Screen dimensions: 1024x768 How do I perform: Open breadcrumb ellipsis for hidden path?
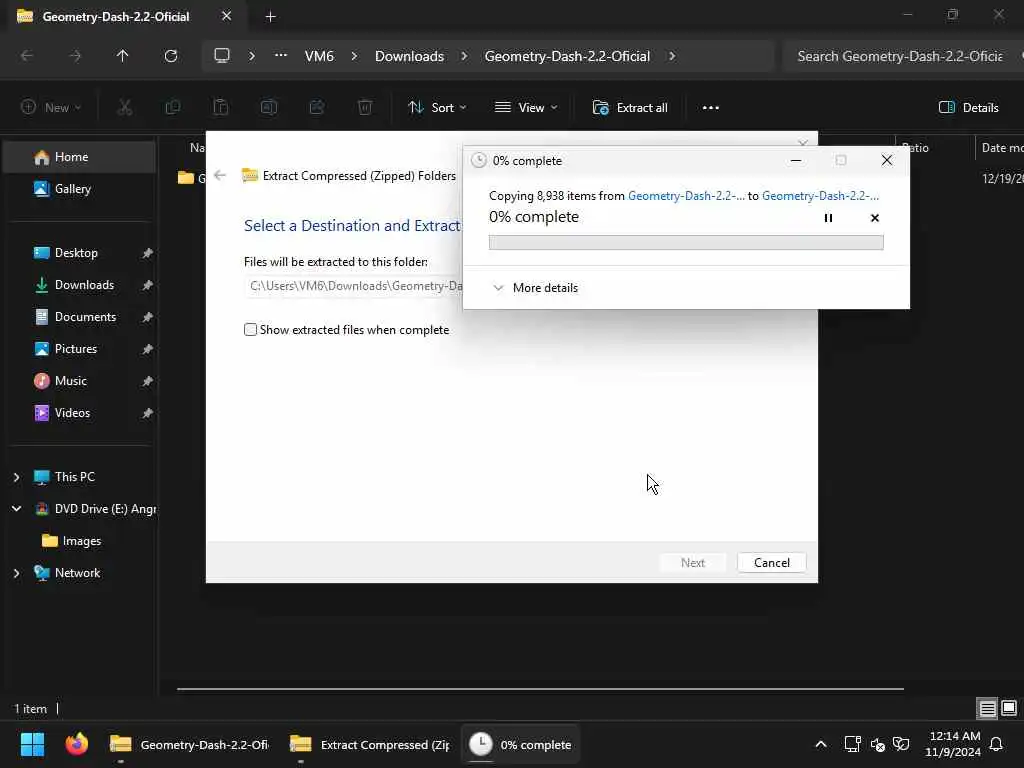[x=281, y=56]
